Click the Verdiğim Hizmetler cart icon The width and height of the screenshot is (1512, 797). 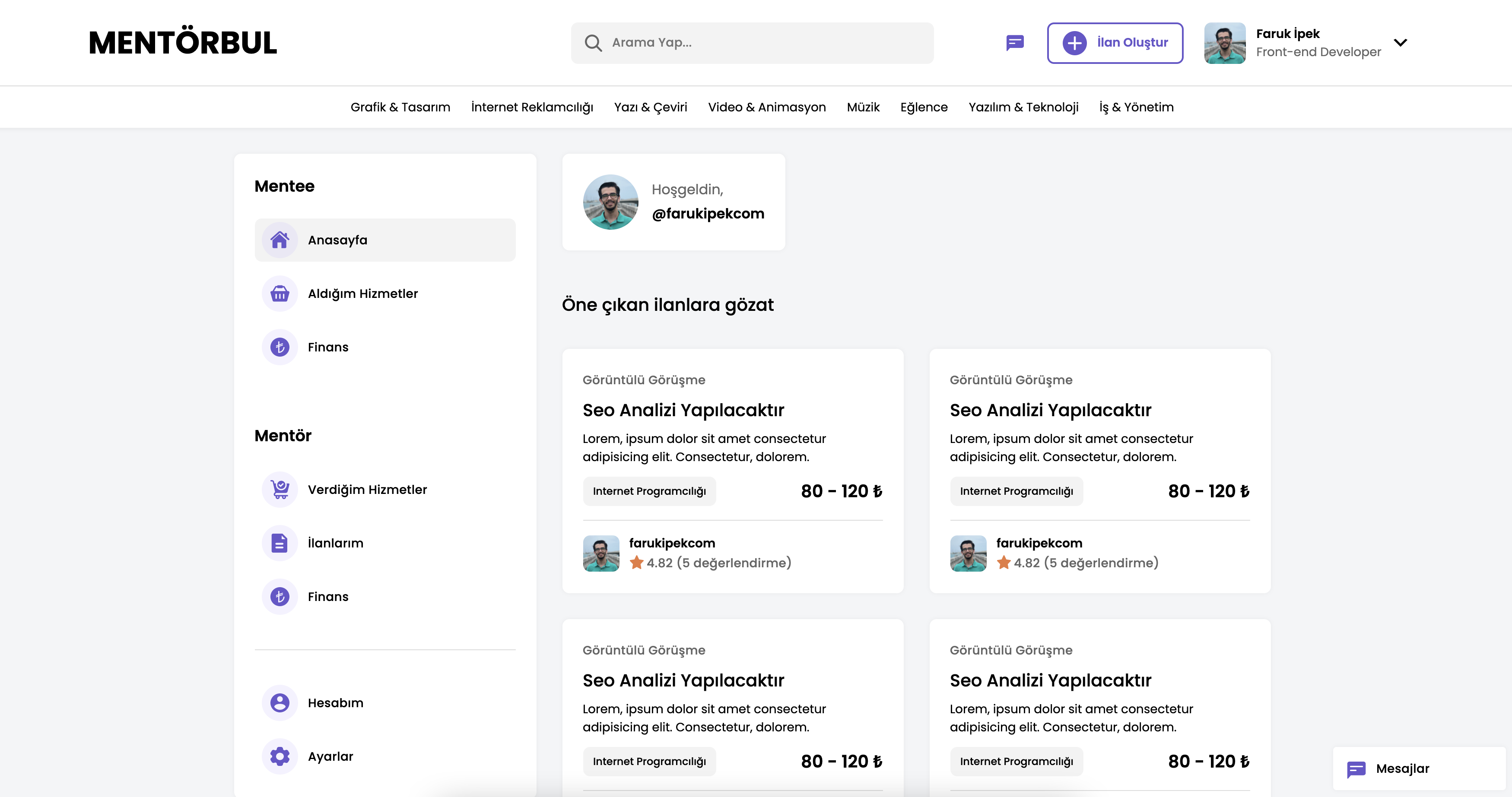coord(280,489)
